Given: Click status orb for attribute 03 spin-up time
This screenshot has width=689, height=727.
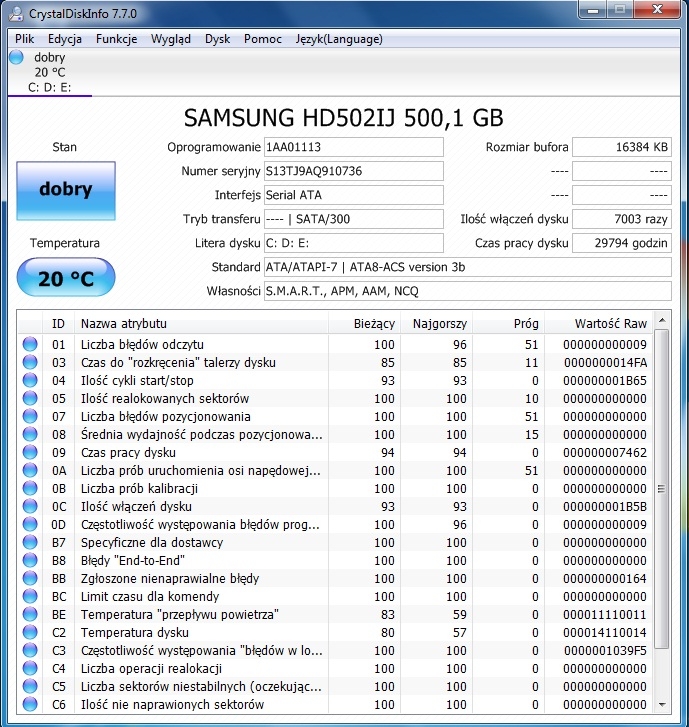Looking at the screenshot, I should pos(30,362).
